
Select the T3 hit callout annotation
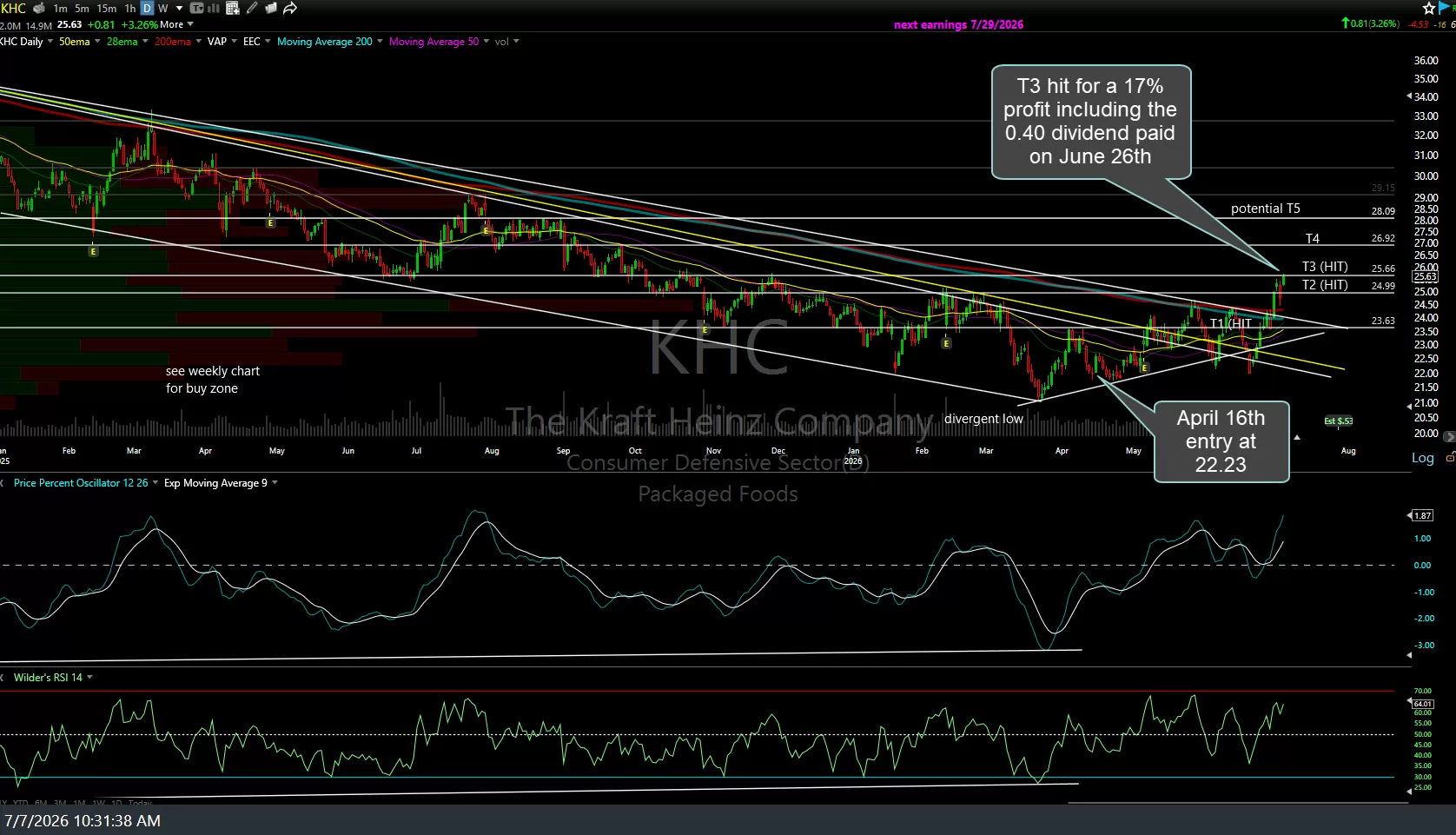(x=1091, y=122)
